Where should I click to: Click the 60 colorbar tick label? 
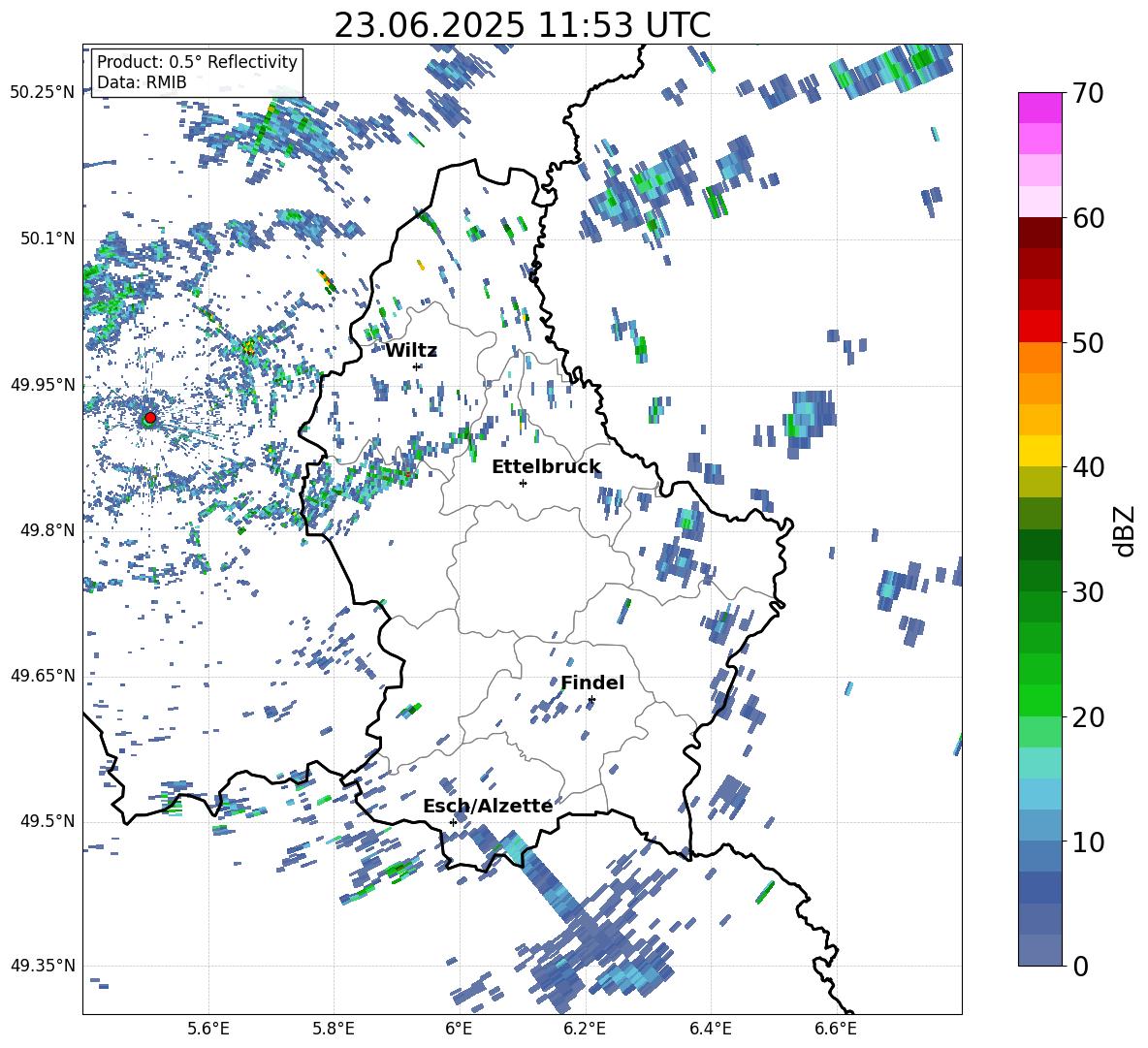point(1088,218)
